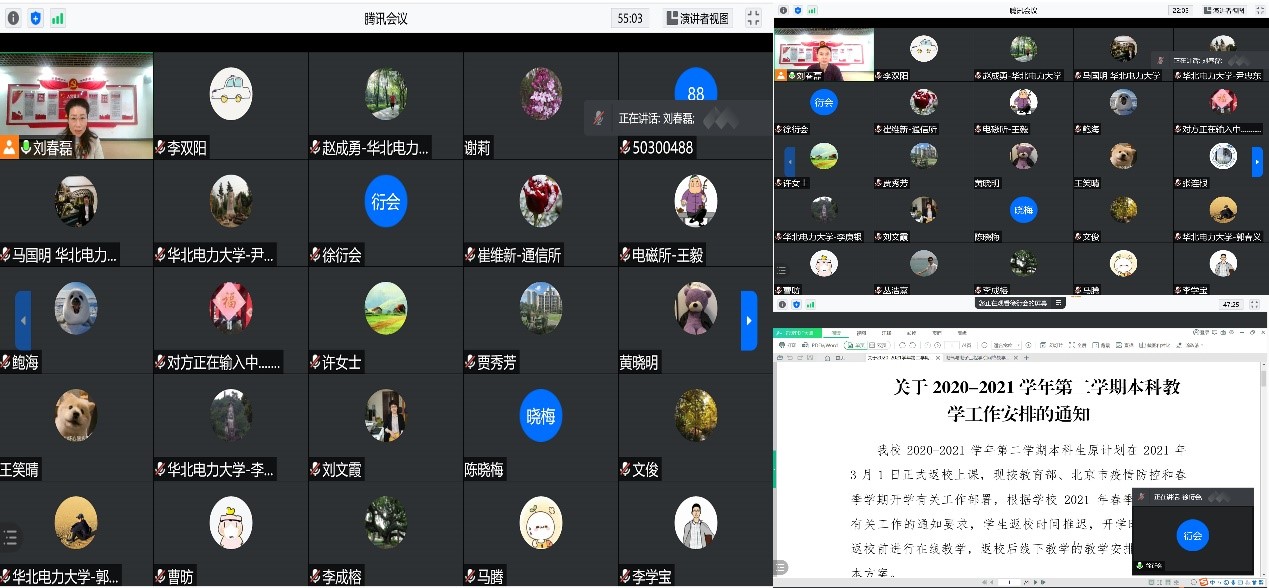Screen dimensions: 1269x588
Task: Check the green network signal bars icon
Action: click(58, 18)
